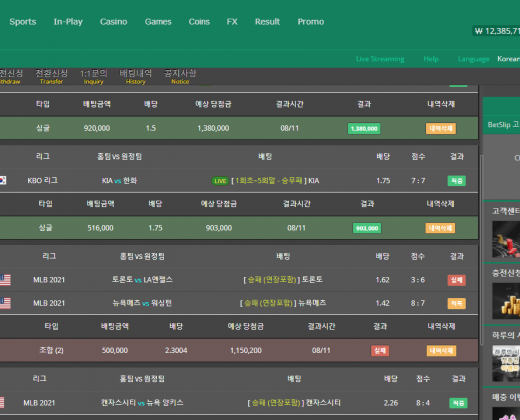Click the 1회초~5회말 승무패 bet label
Viewport: 520px width, 420px height.
(x=269, y=181)
